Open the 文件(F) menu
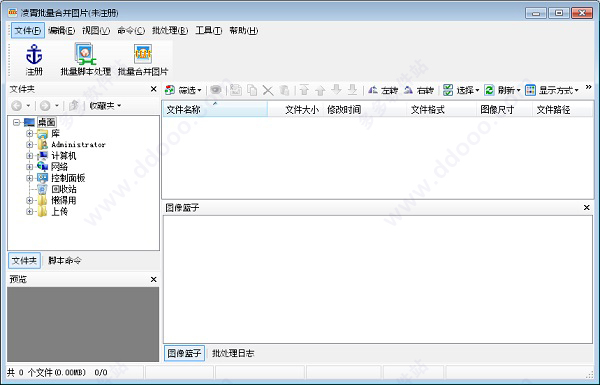 click(28, 31)
